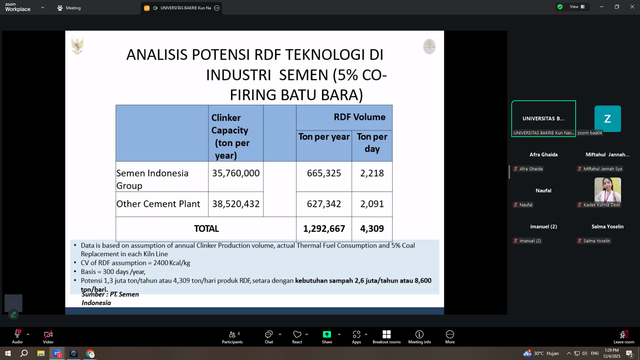Open the Apps panel

coord(356,337)
